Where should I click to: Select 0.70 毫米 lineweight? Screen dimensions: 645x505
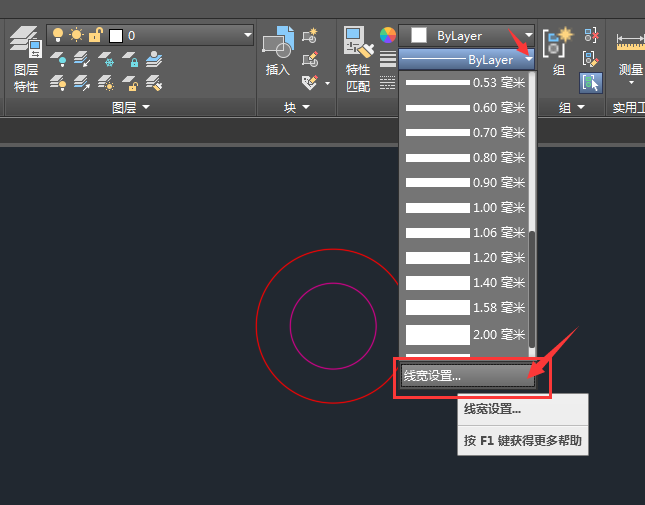[465, 133]
